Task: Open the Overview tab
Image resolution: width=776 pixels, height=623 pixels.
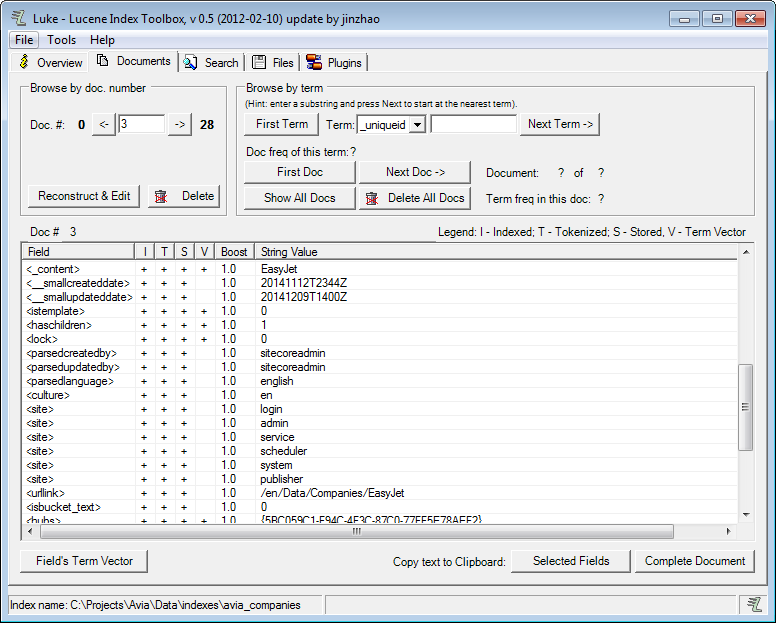Action: click(x=51, y=63)
